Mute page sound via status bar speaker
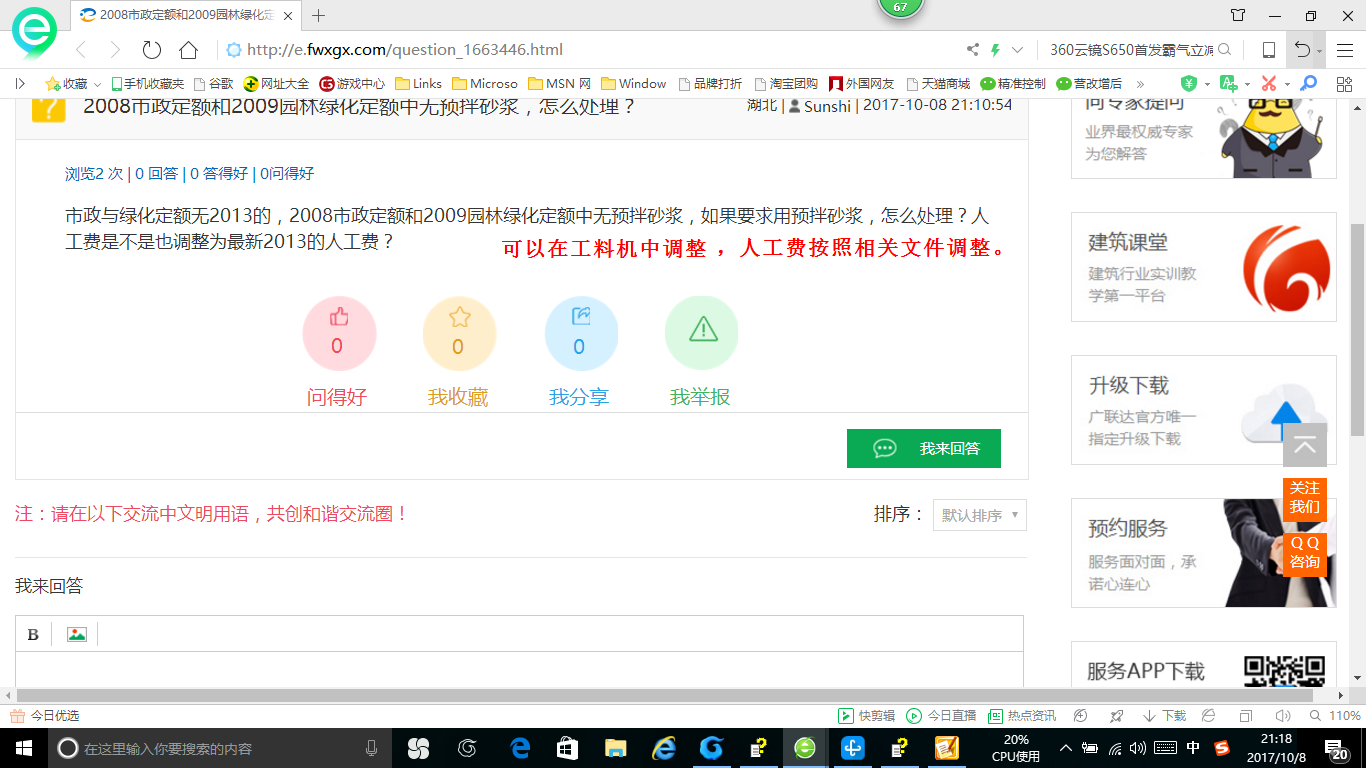 pos(1283,716)
